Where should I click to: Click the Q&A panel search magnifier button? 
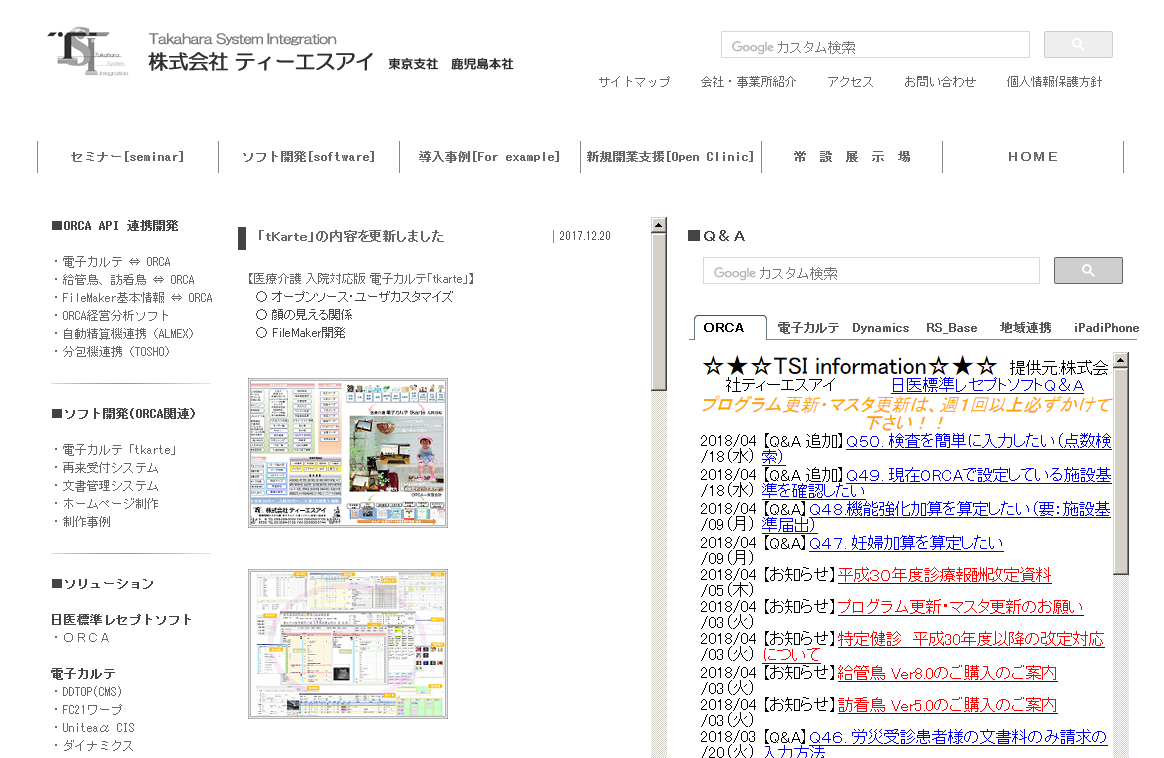pyautogui.click(x=1088, y=270)
